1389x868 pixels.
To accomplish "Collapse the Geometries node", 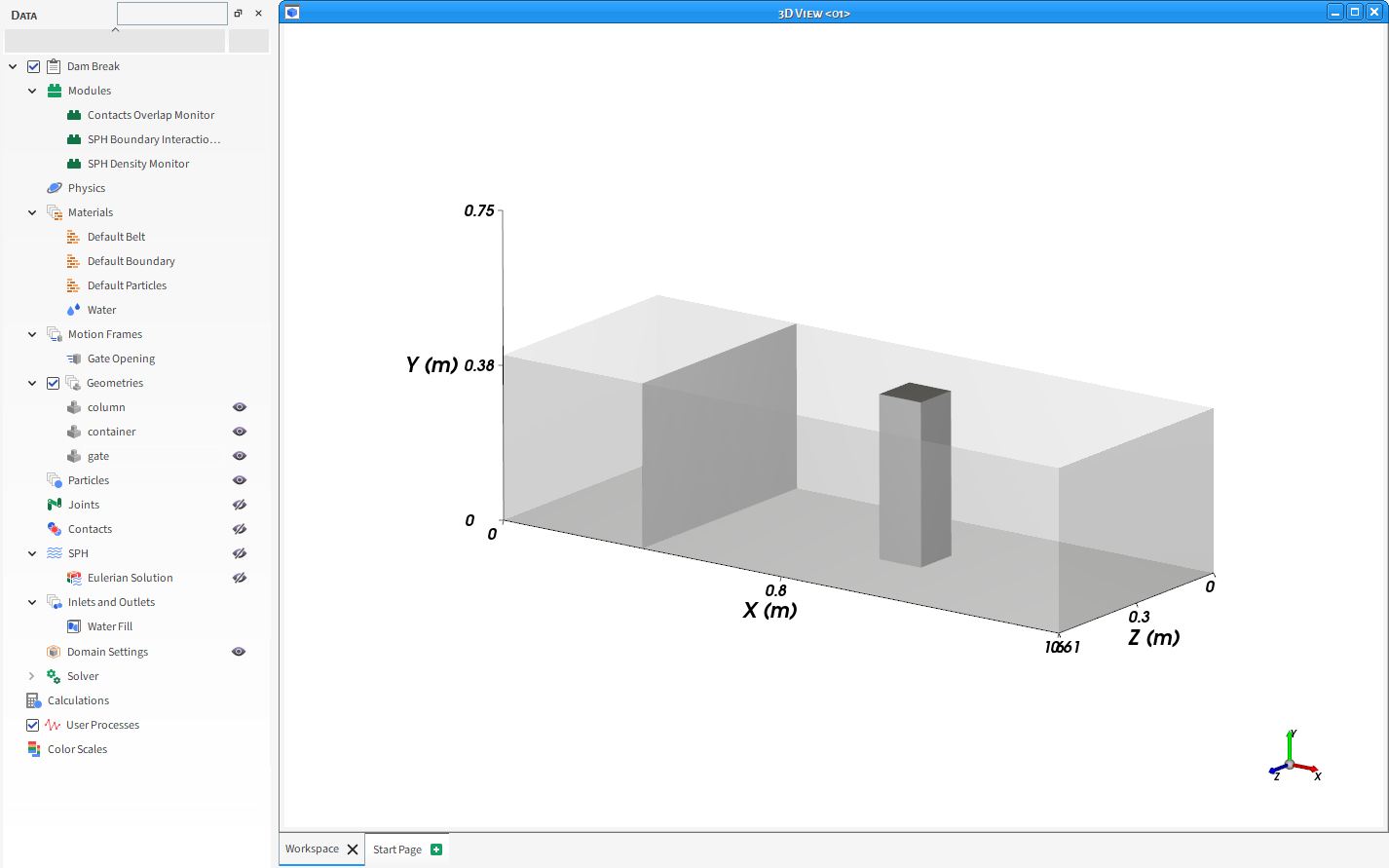I will tap(32, 383).
